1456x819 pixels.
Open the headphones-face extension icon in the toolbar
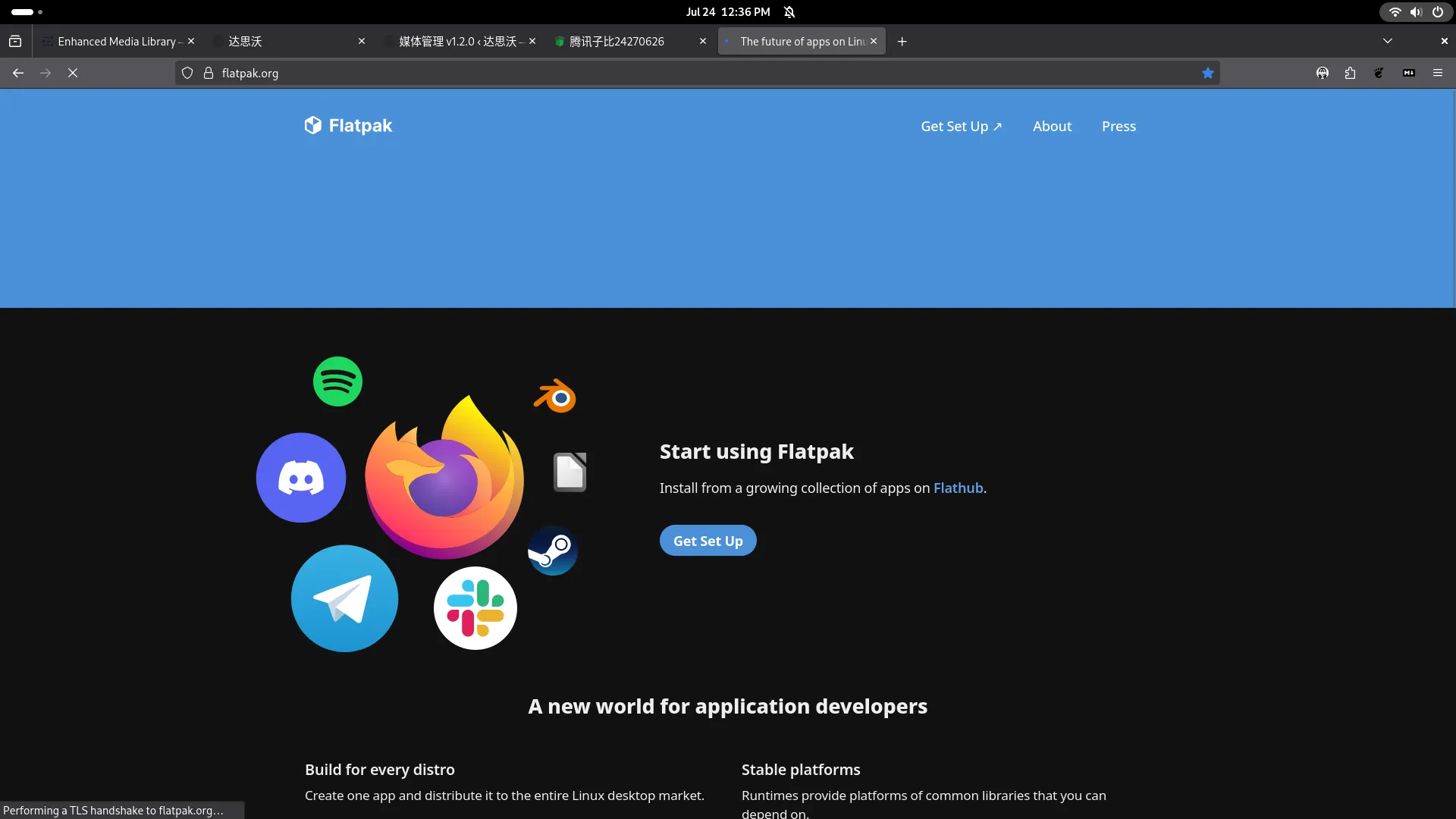(1323, 73)
